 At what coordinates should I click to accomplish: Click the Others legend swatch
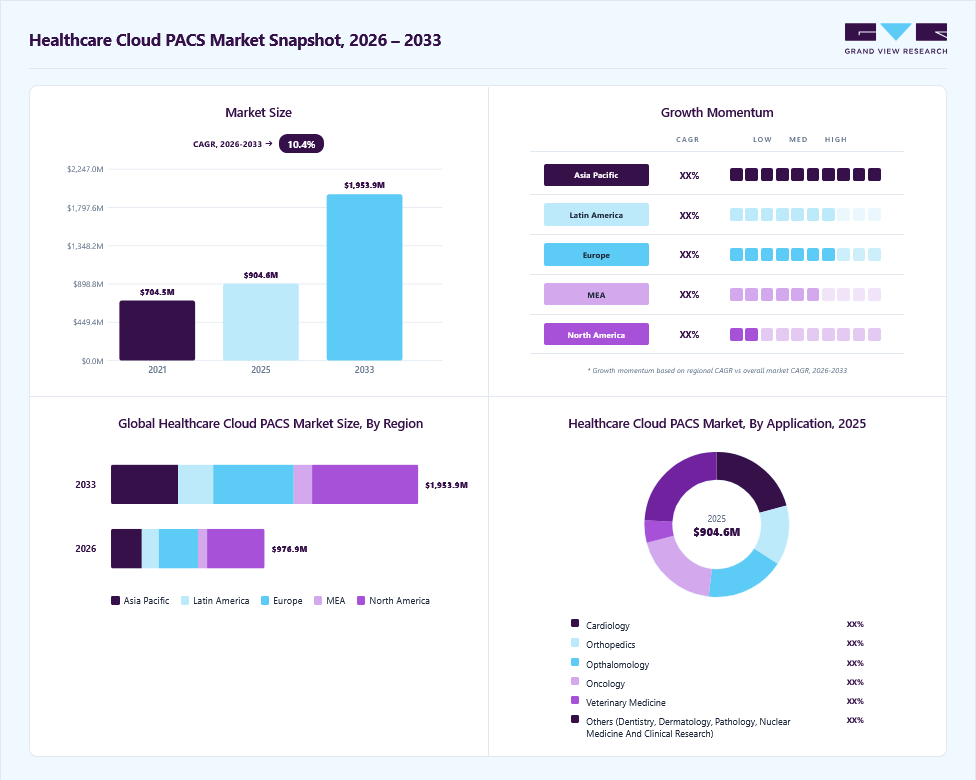coord(575,719)
